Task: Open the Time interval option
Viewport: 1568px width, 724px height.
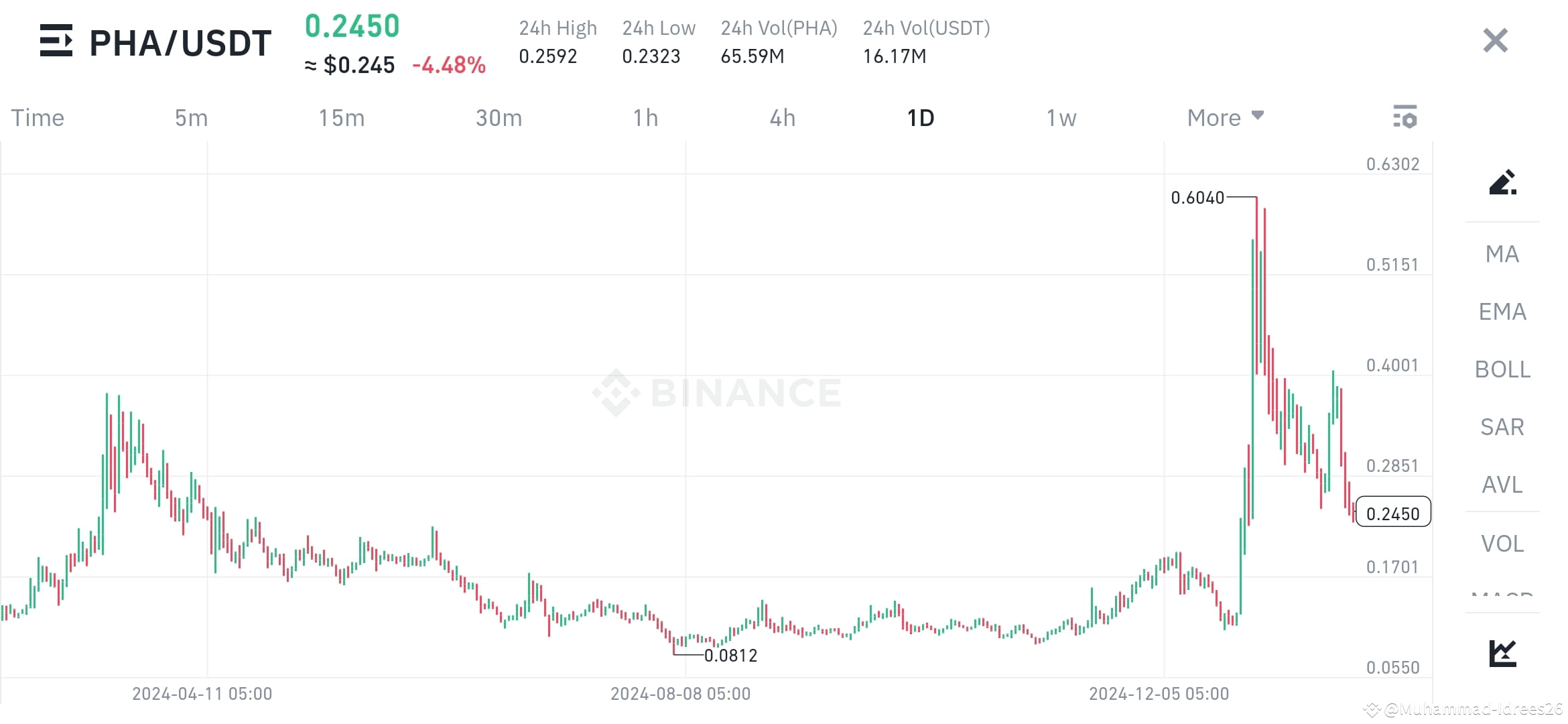Action: click(37, 117)
